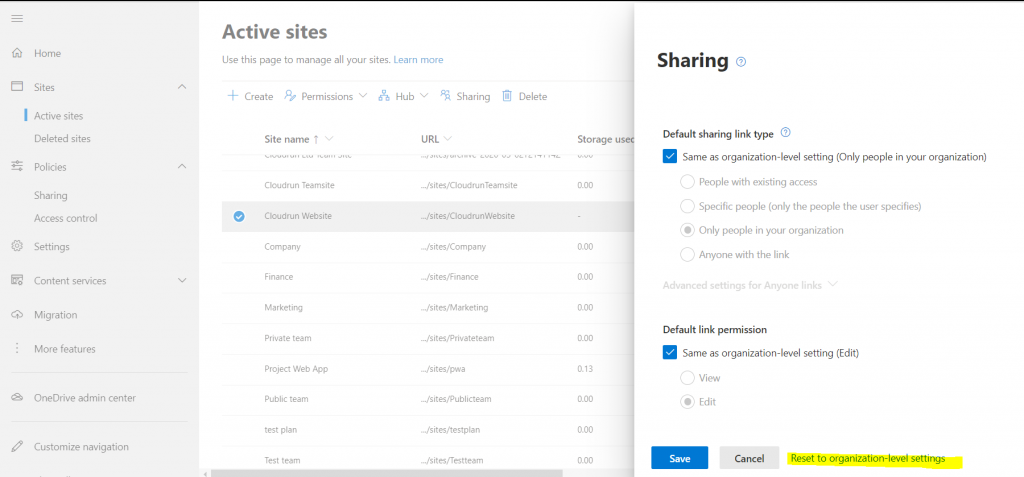Viewport: 1024px width, 477px height.
Task: Open Deleted sites in the navigation
Action: click(62, 139)
